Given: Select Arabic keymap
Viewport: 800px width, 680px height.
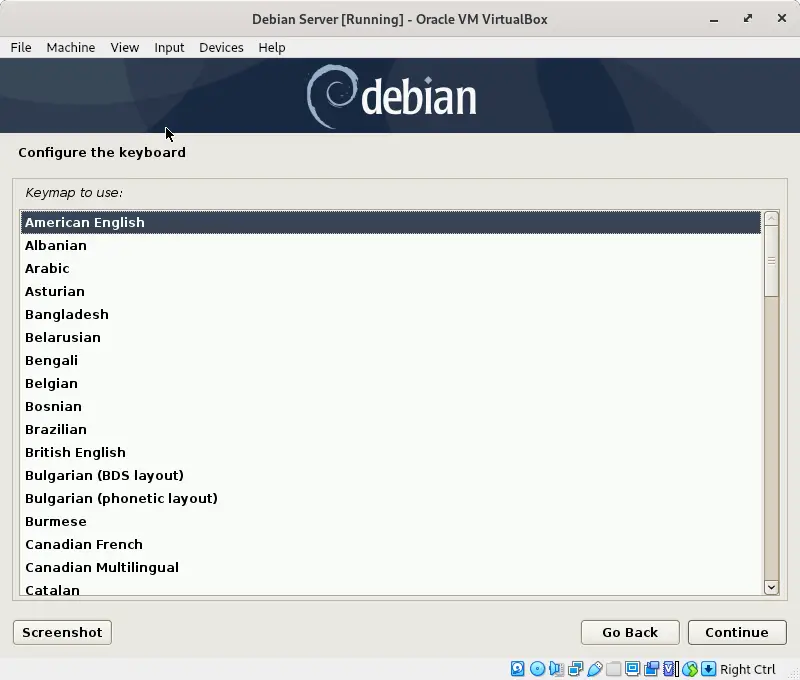Looking at the screenshot, I should [391, 268].
